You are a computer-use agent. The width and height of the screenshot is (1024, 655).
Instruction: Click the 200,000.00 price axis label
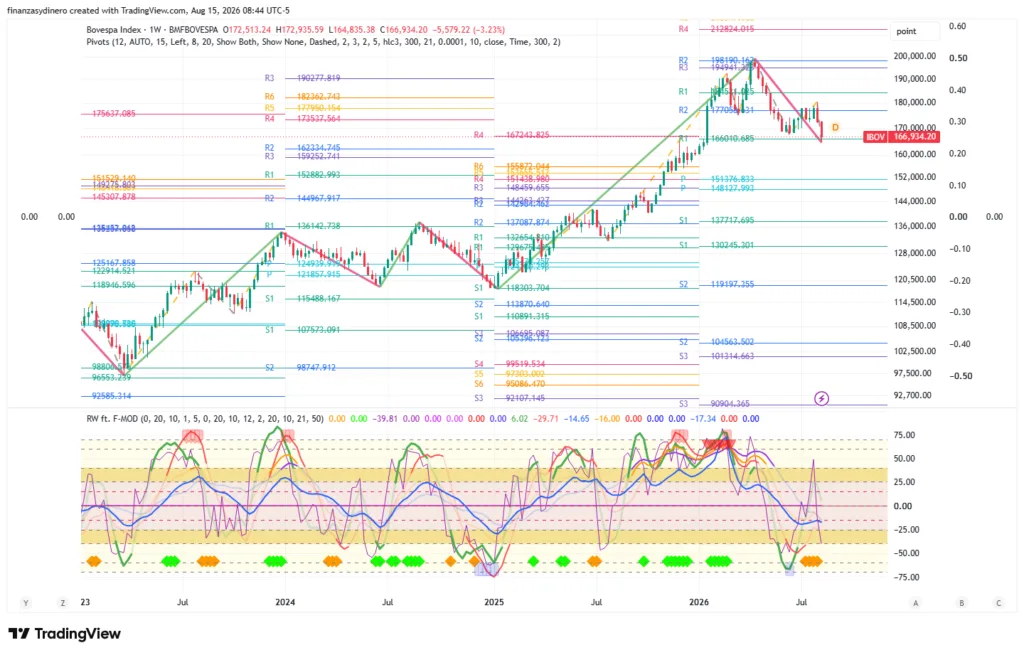point(915,56)
